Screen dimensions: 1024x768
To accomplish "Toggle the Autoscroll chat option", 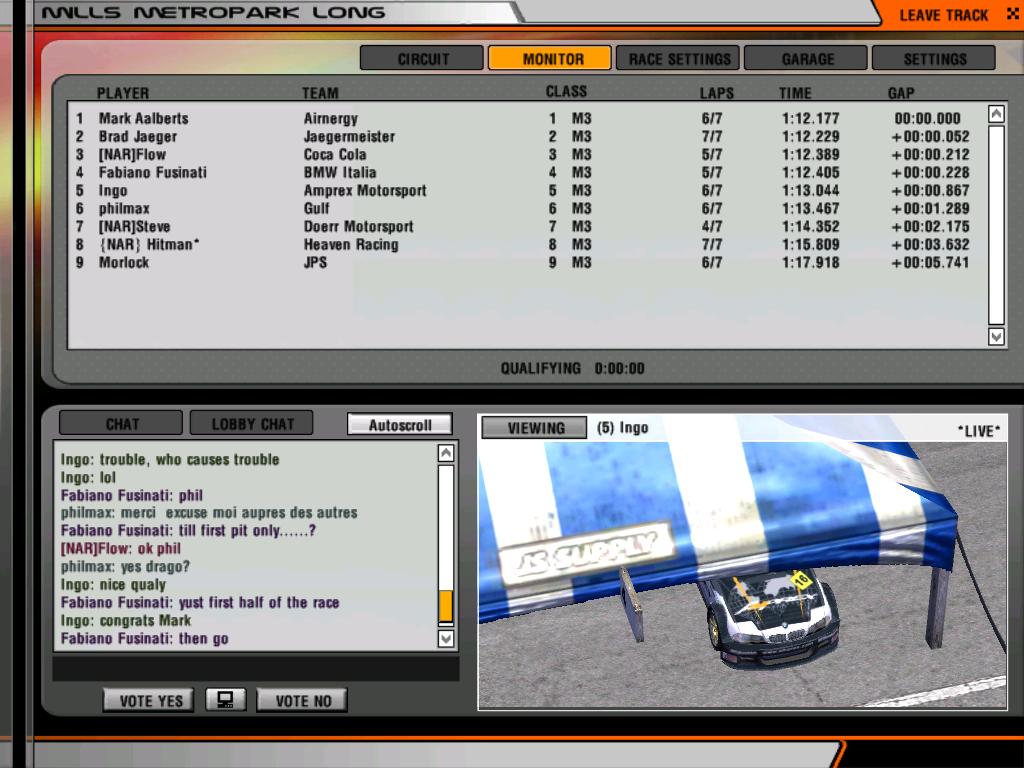I will (400, 425).
